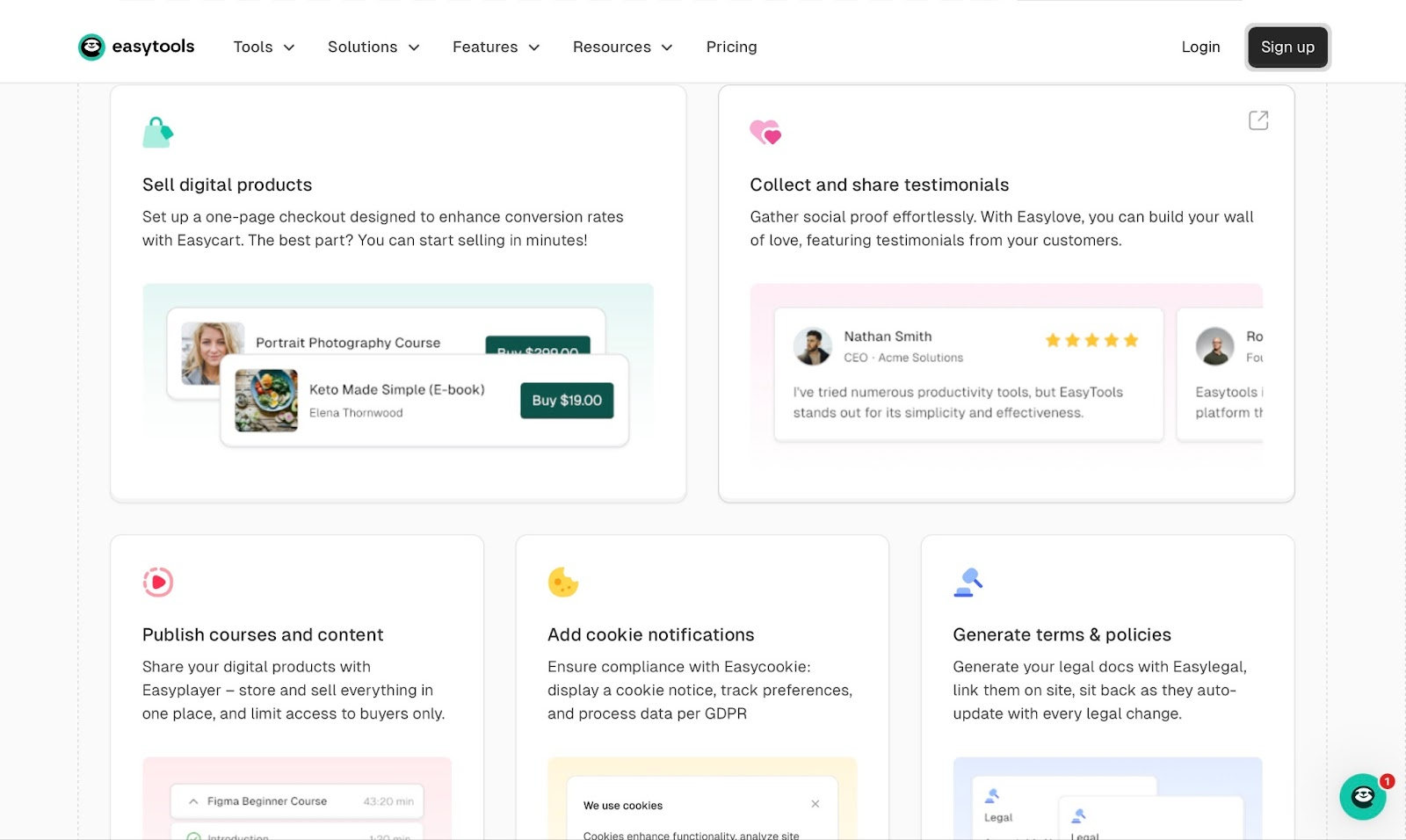Click the easytools brand name text

pos(153,47)
